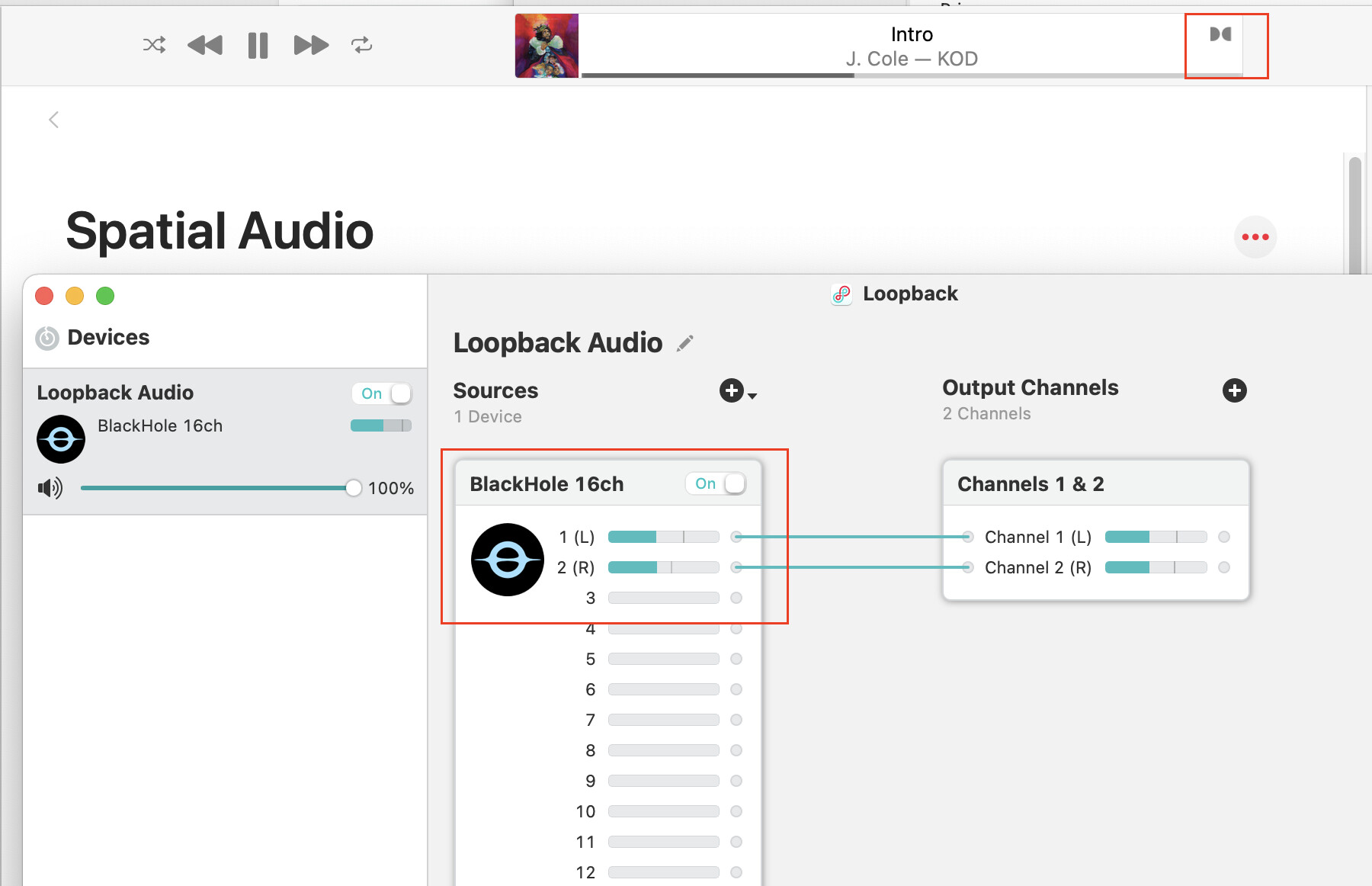Click Channel 2 (R) right-side connector
This screenshot has width=1372, height=886.
coord(1224,567)
